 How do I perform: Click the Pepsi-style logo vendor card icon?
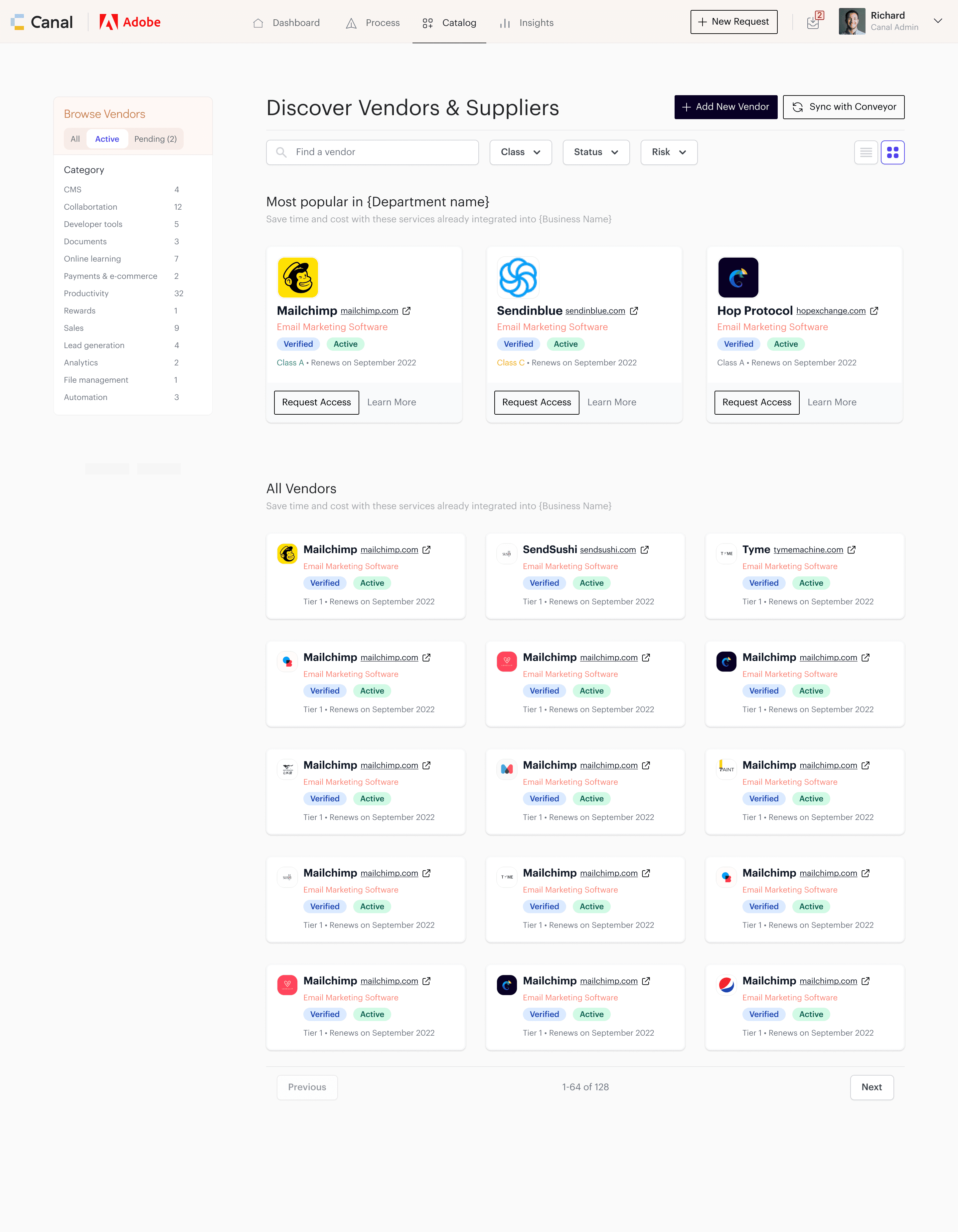726,985
